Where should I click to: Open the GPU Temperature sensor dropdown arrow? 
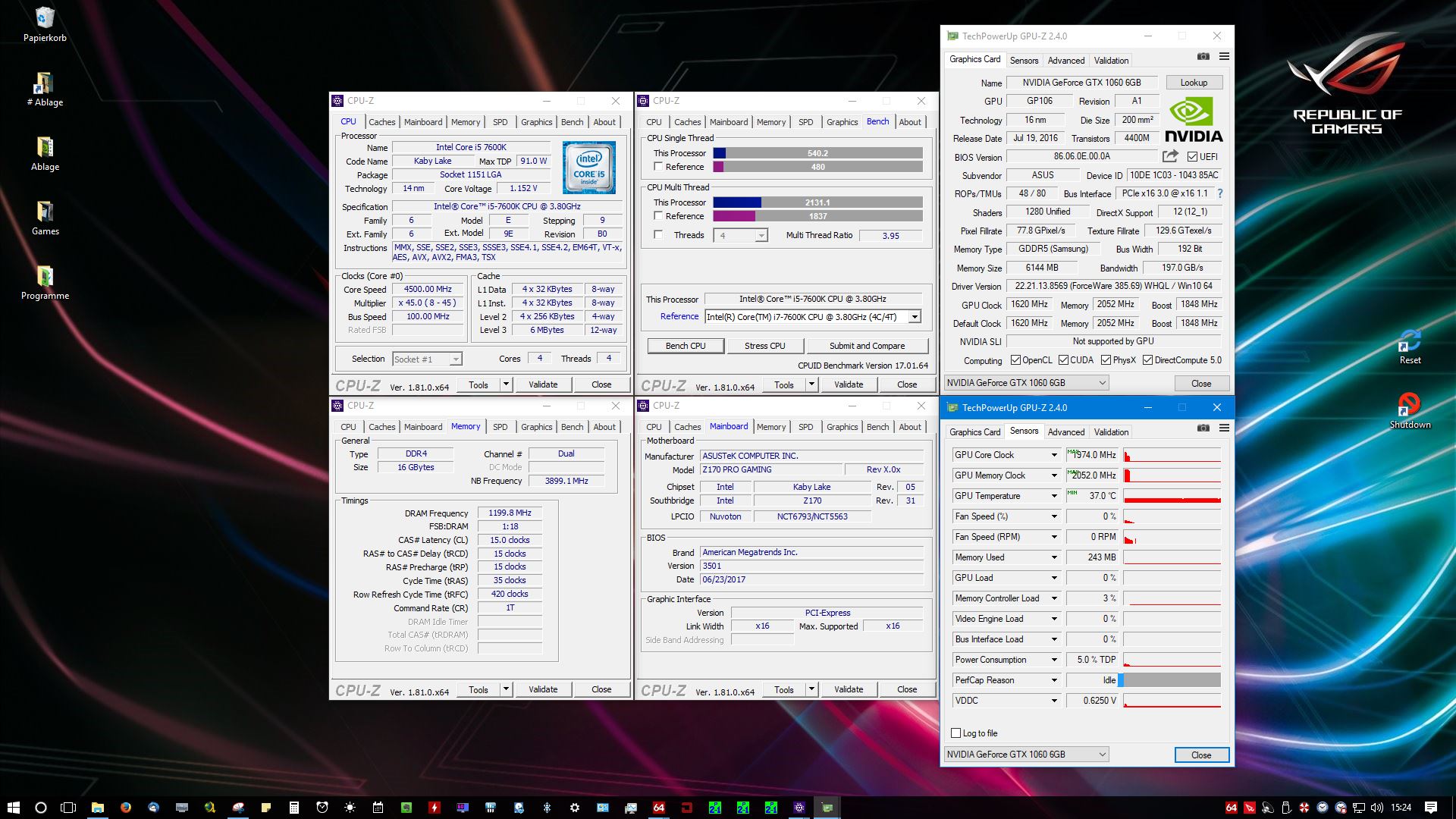point(1054,496)
